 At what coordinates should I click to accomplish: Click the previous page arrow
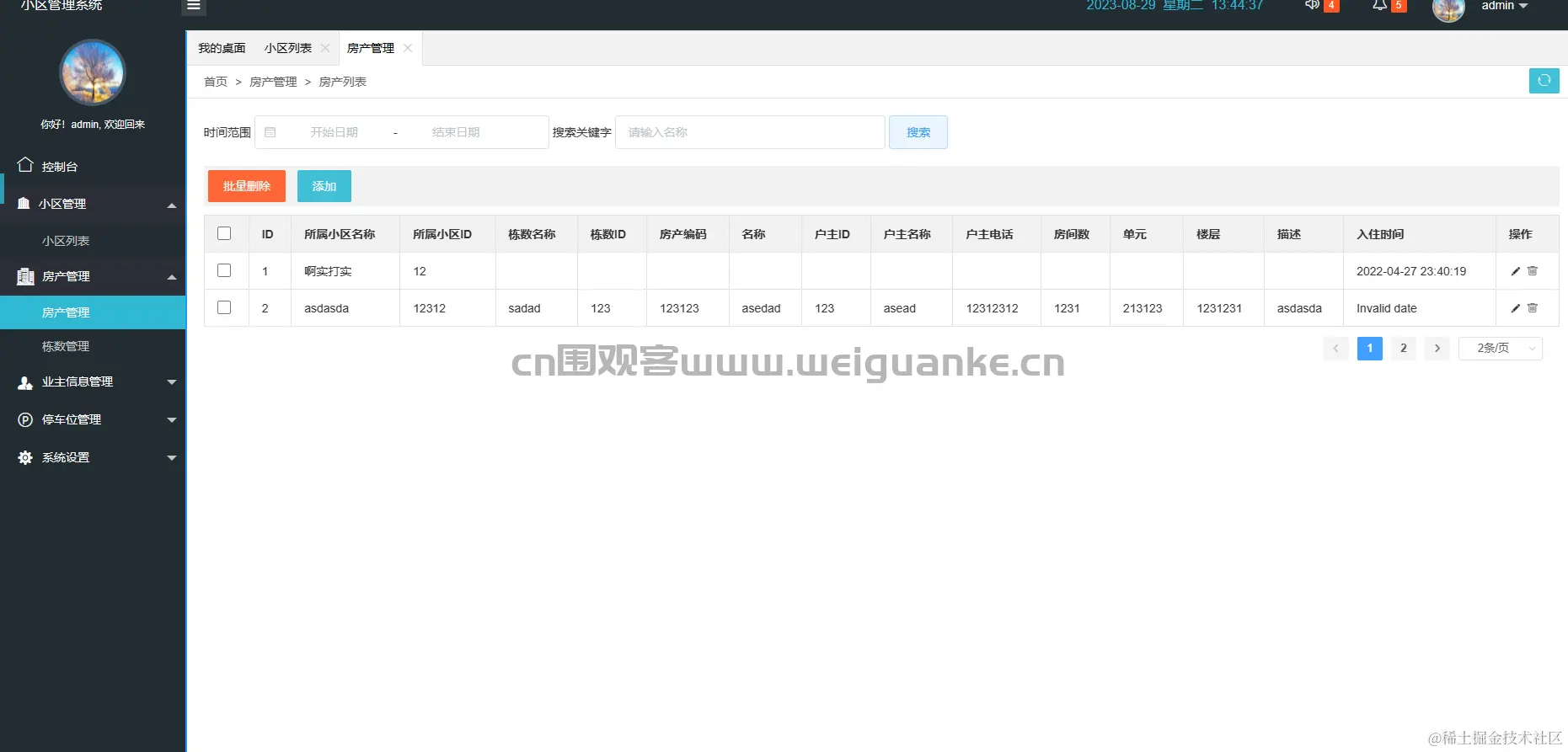1335,348
